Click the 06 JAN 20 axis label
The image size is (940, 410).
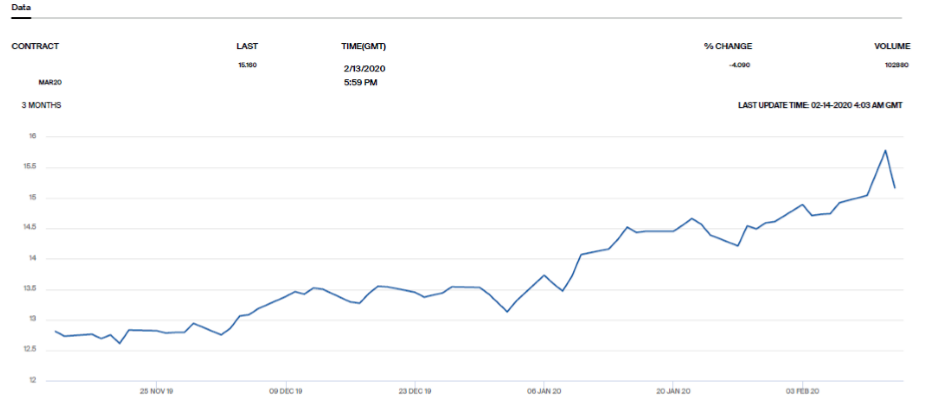click(543, 391)
